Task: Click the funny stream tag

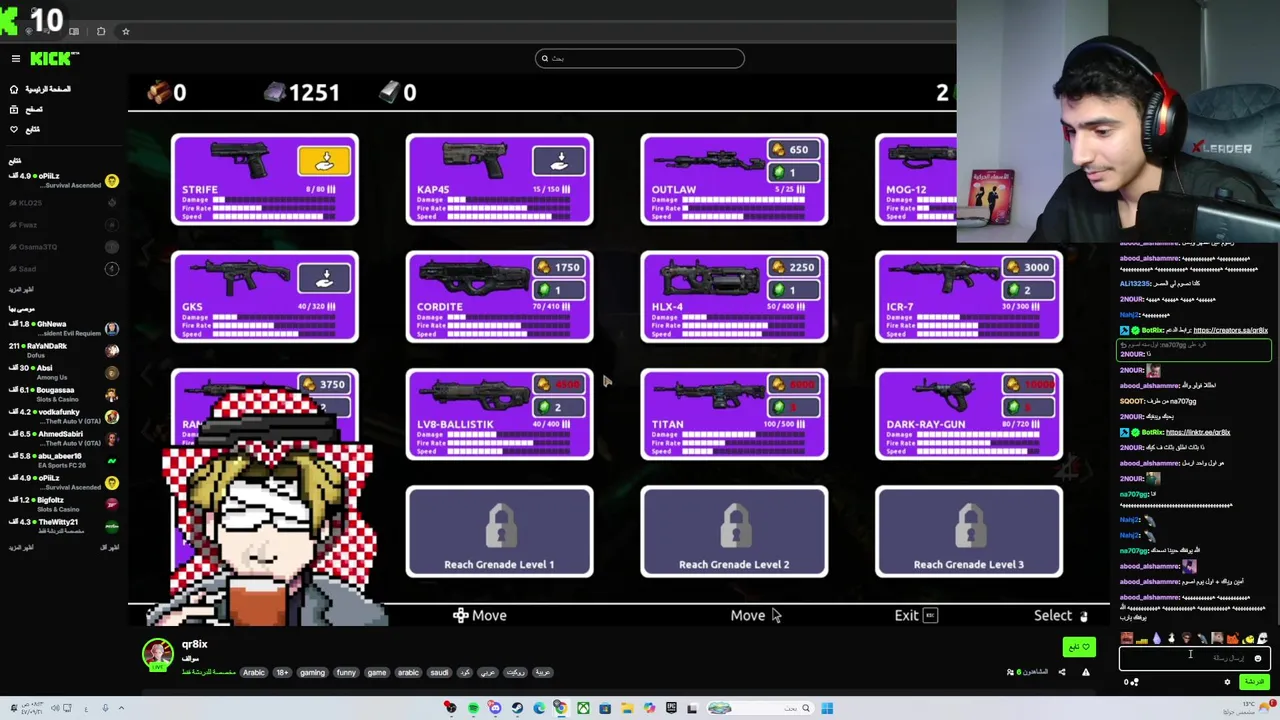Action: click(346, 673)
